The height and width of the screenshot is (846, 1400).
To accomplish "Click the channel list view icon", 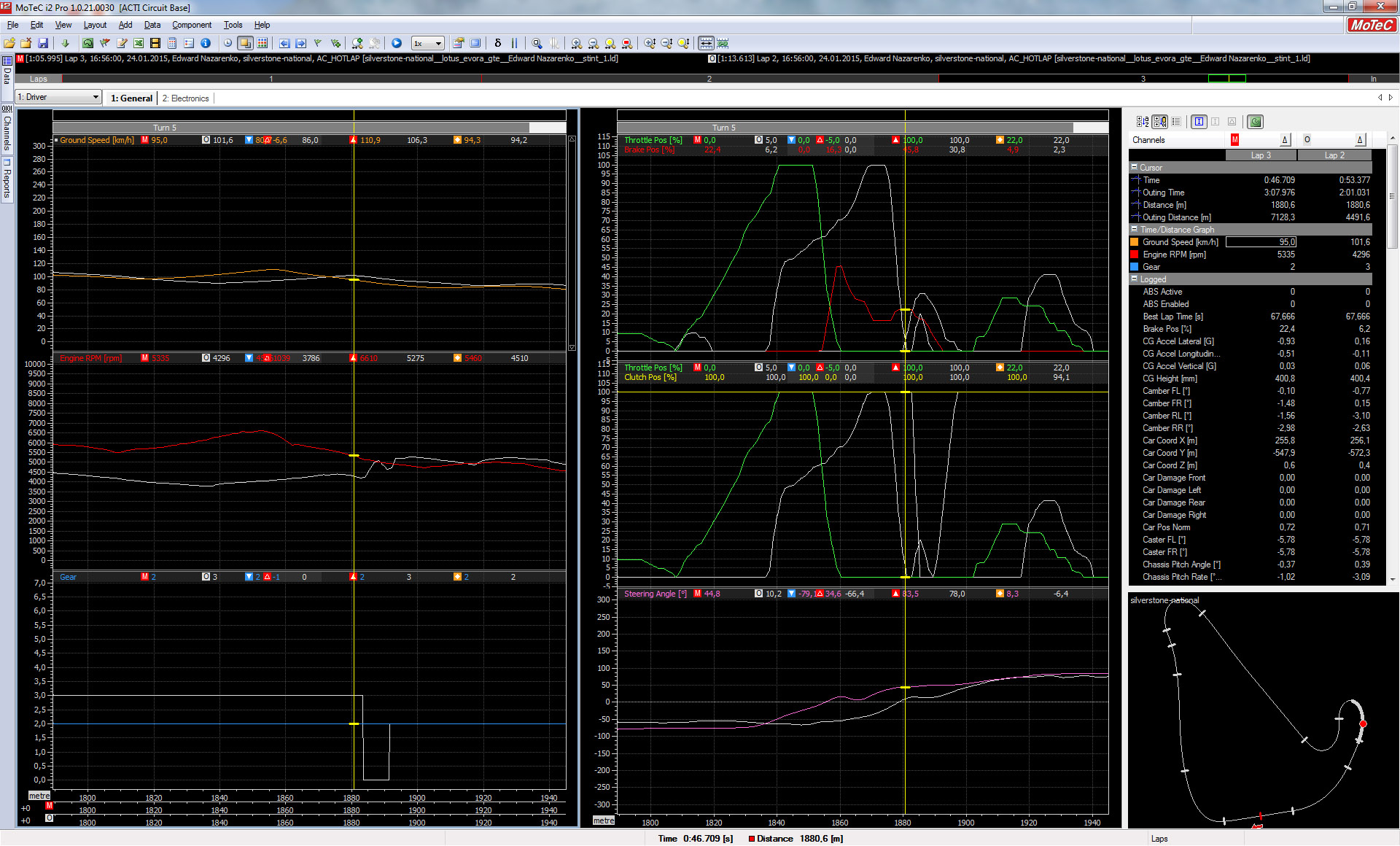I will tap(1176, 122).
